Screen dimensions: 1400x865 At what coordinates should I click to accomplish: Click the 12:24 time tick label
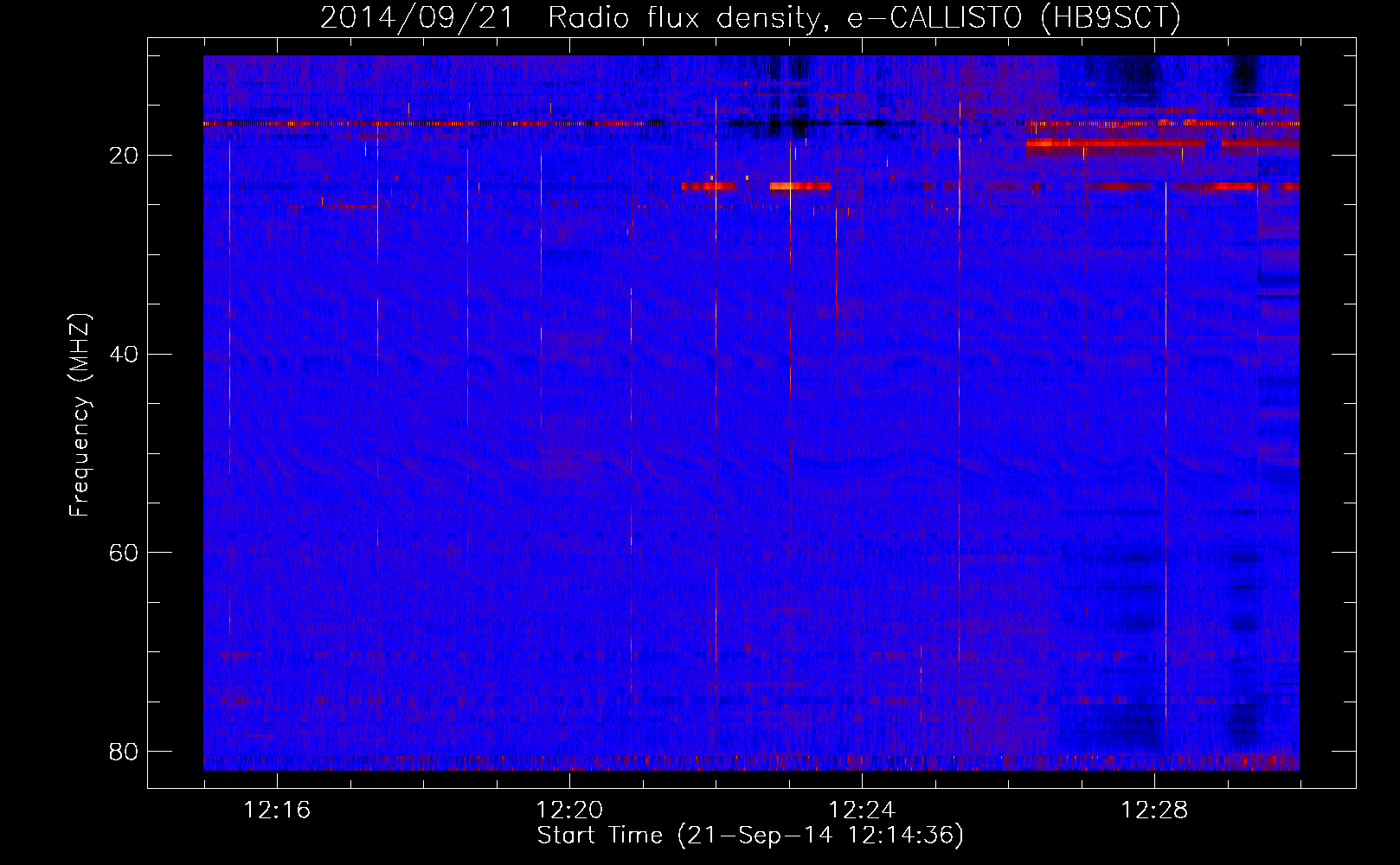862,810
